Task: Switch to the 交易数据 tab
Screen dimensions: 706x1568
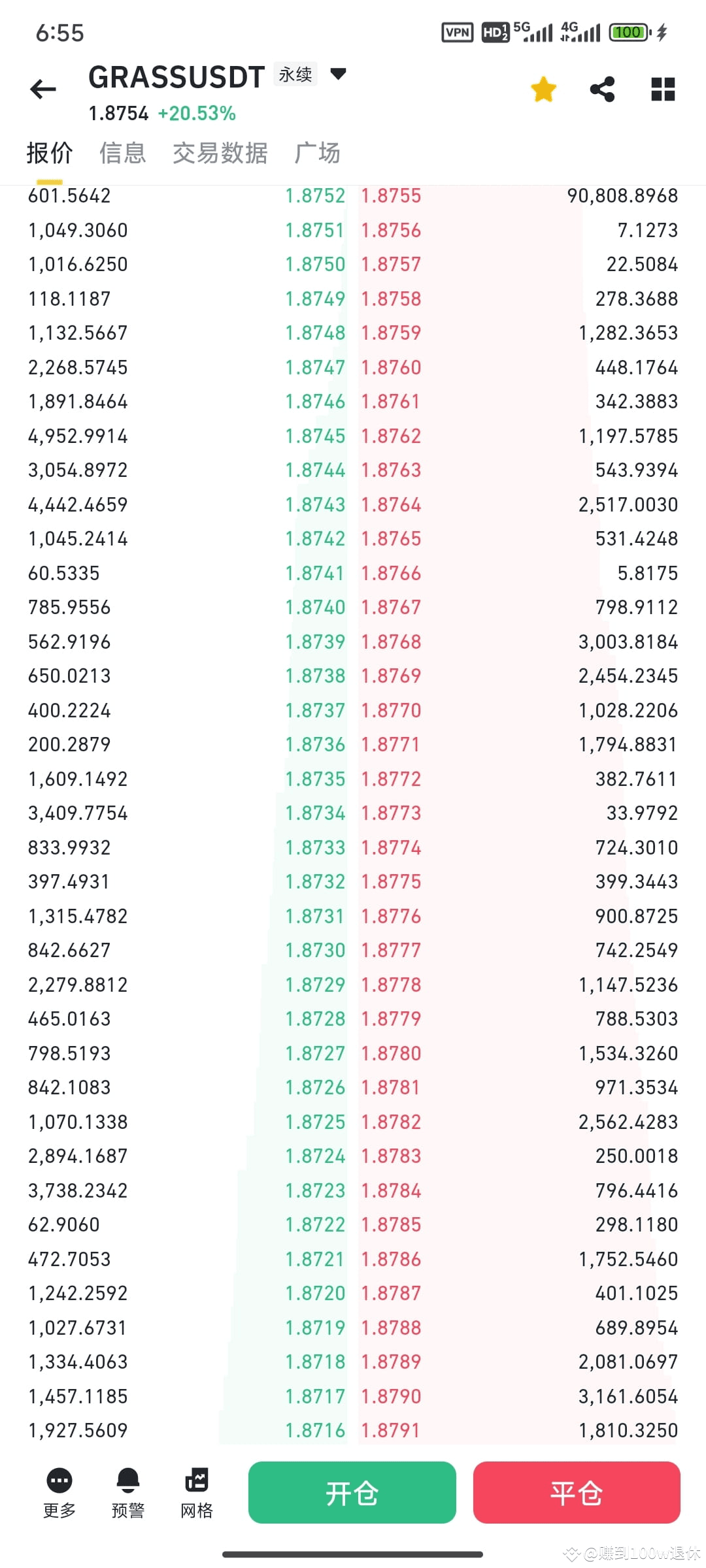Action: 220,152
